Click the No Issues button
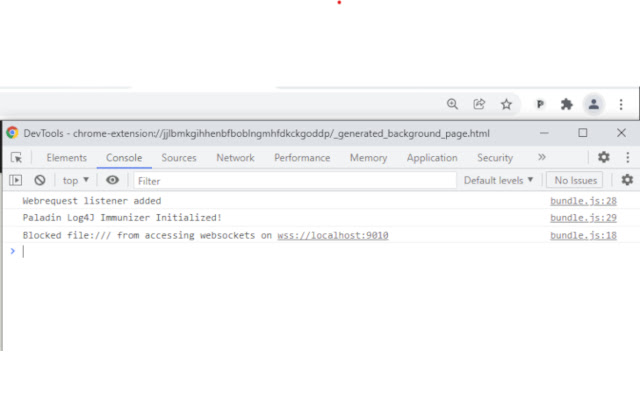This screenshot has width=640, height=400. 575,180
